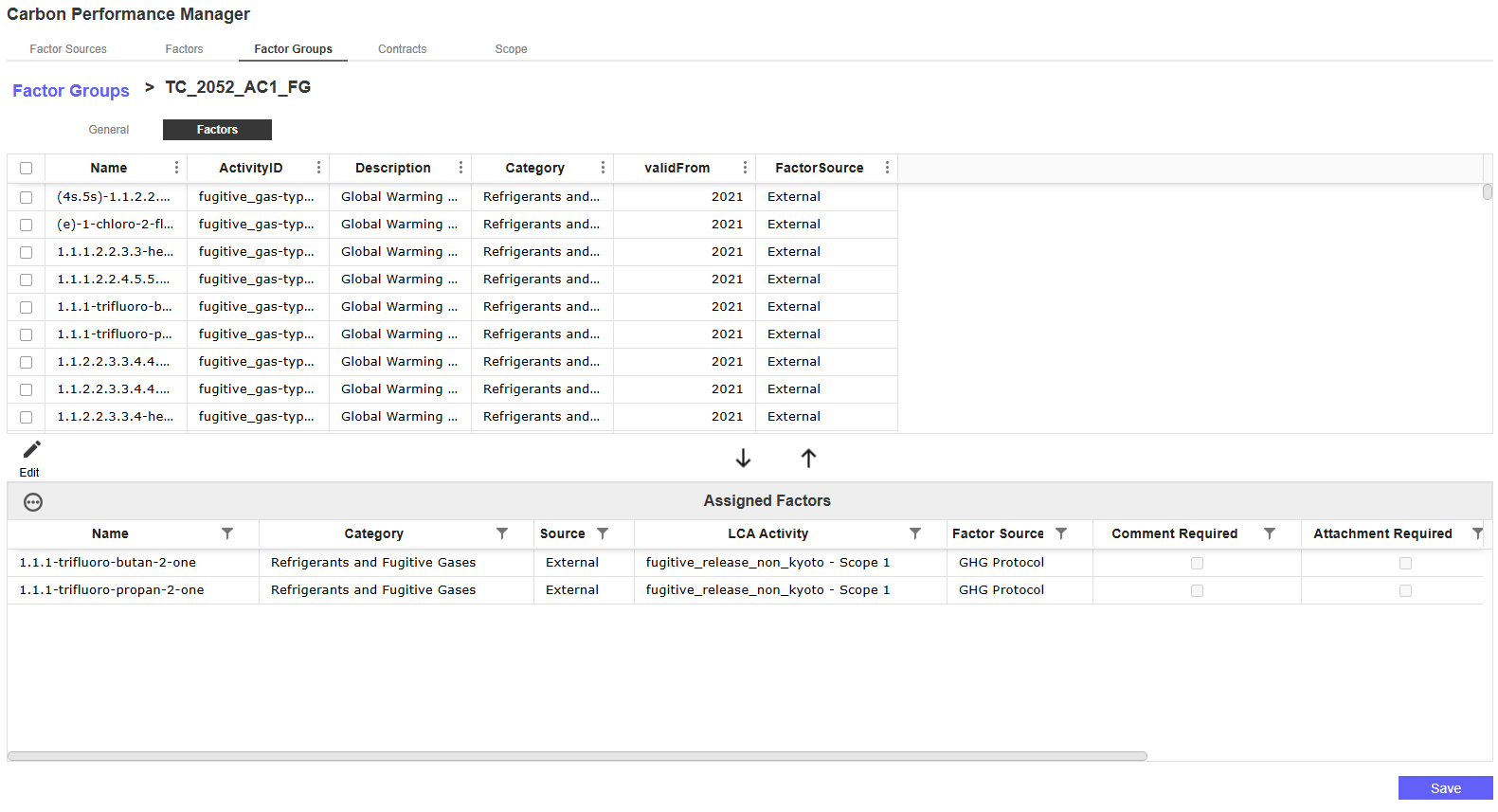Toggle the select-all checkbox in grid header
Screen dimensions: 1498x812
point(27,168)
